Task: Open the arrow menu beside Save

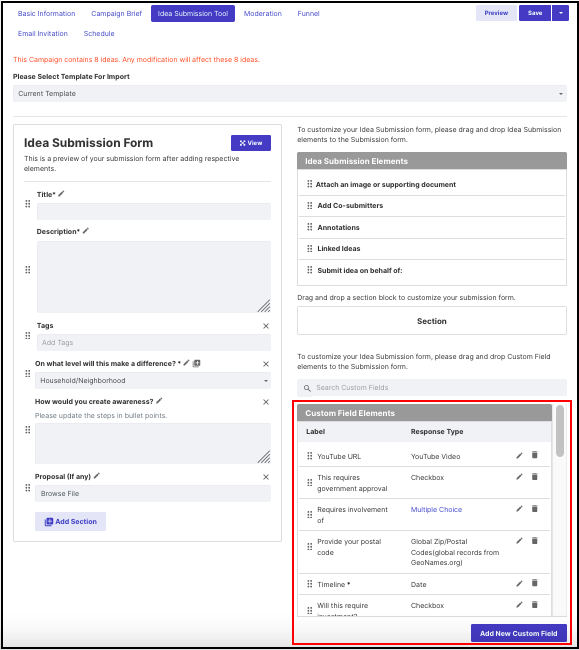Action: click(x=560, y=13)
